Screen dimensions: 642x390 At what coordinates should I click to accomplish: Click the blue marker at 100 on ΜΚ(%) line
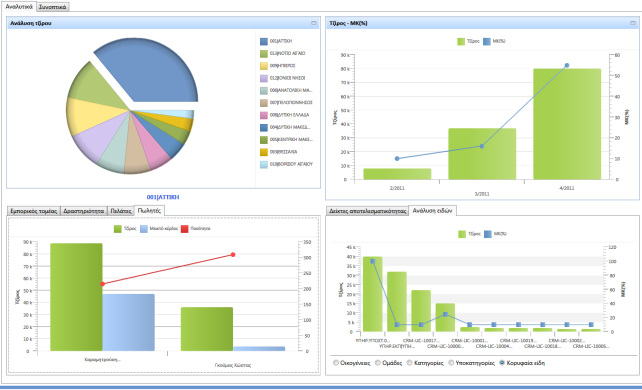click(x=373, y=261)
